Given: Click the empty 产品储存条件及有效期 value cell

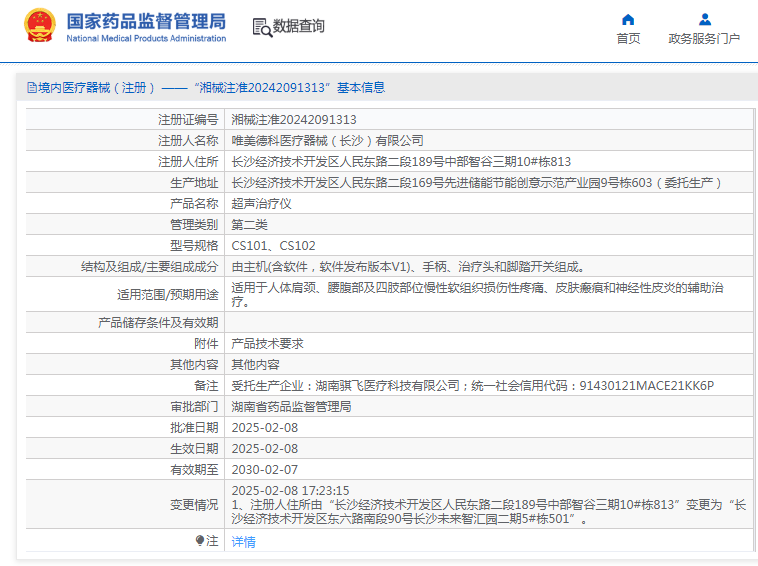Looking at the screenshot, I should coord(489,322).
